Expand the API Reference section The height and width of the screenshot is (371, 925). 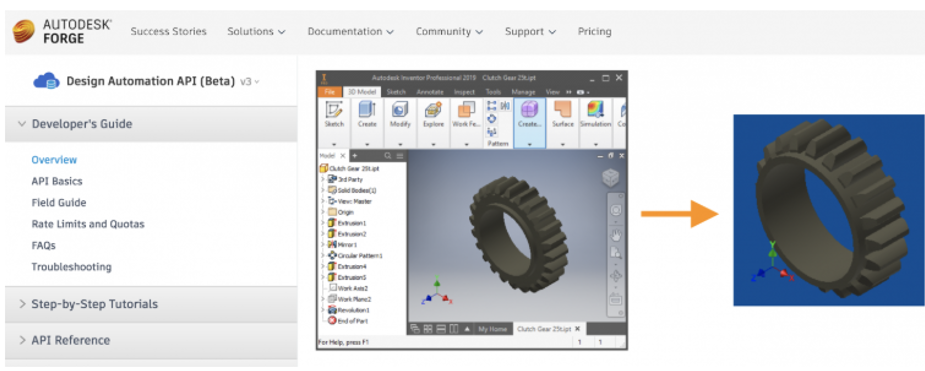tap(151, 340)
